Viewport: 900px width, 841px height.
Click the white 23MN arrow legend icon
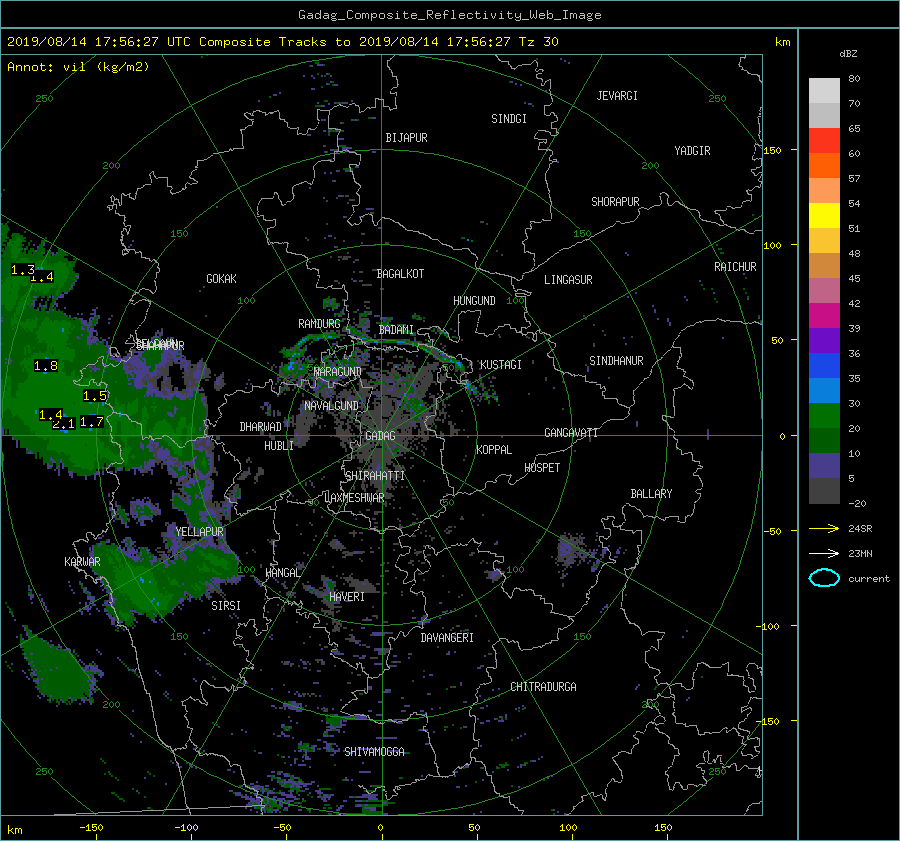click(824, 553)
